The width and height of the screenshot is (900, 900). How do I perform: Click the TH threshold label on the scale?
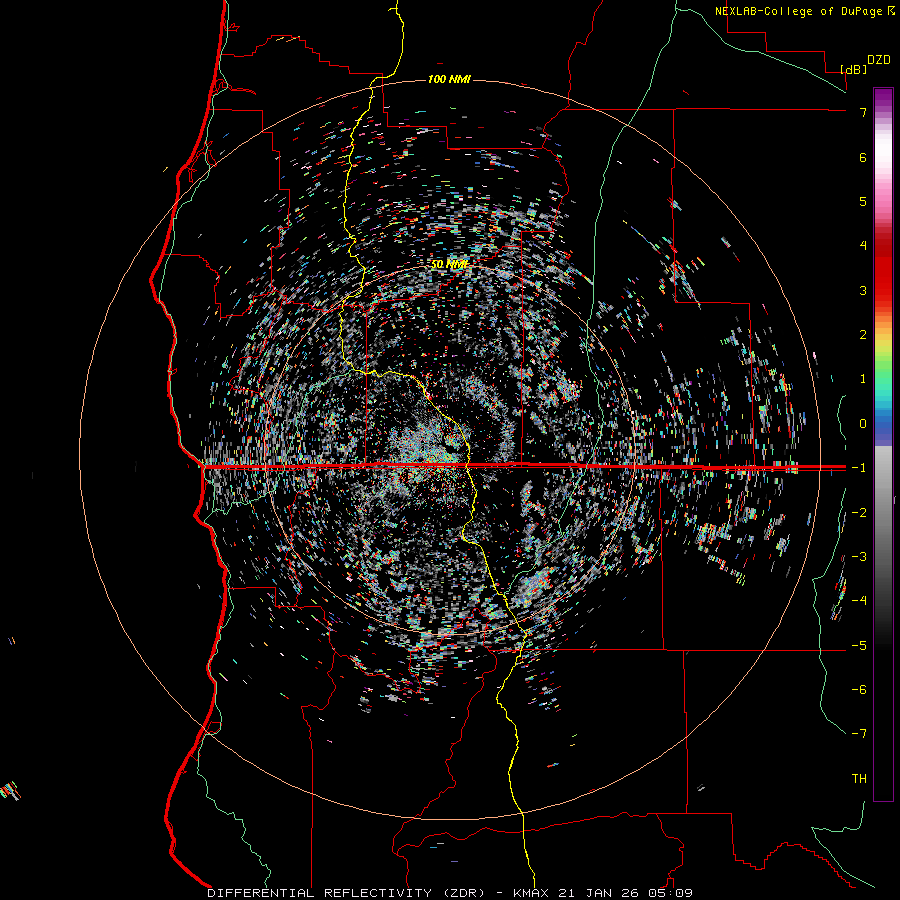point(859,779)
